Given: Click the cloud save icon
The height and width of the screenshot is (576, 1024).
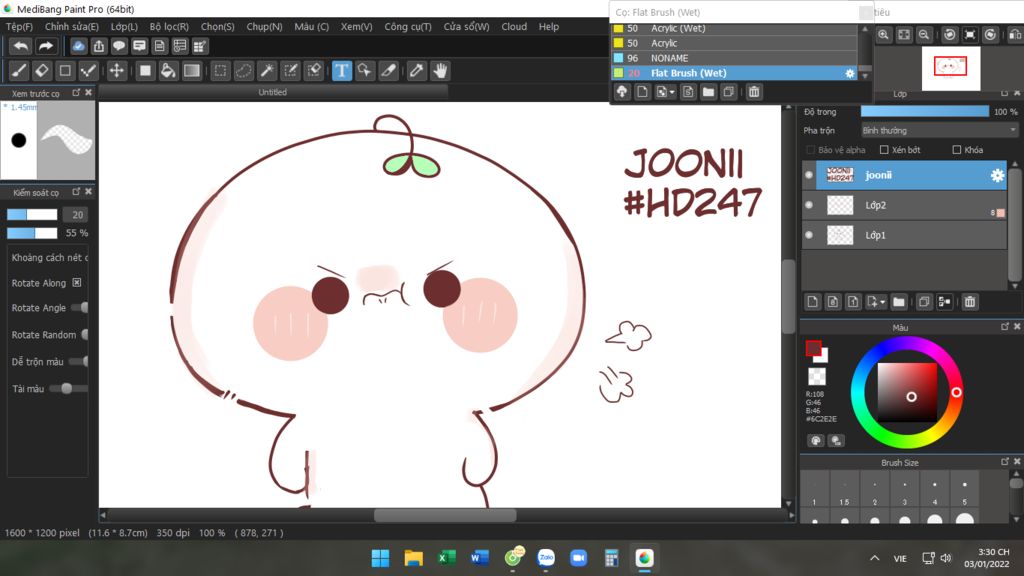Looking at the screenshot, I should tap(78, 46).
